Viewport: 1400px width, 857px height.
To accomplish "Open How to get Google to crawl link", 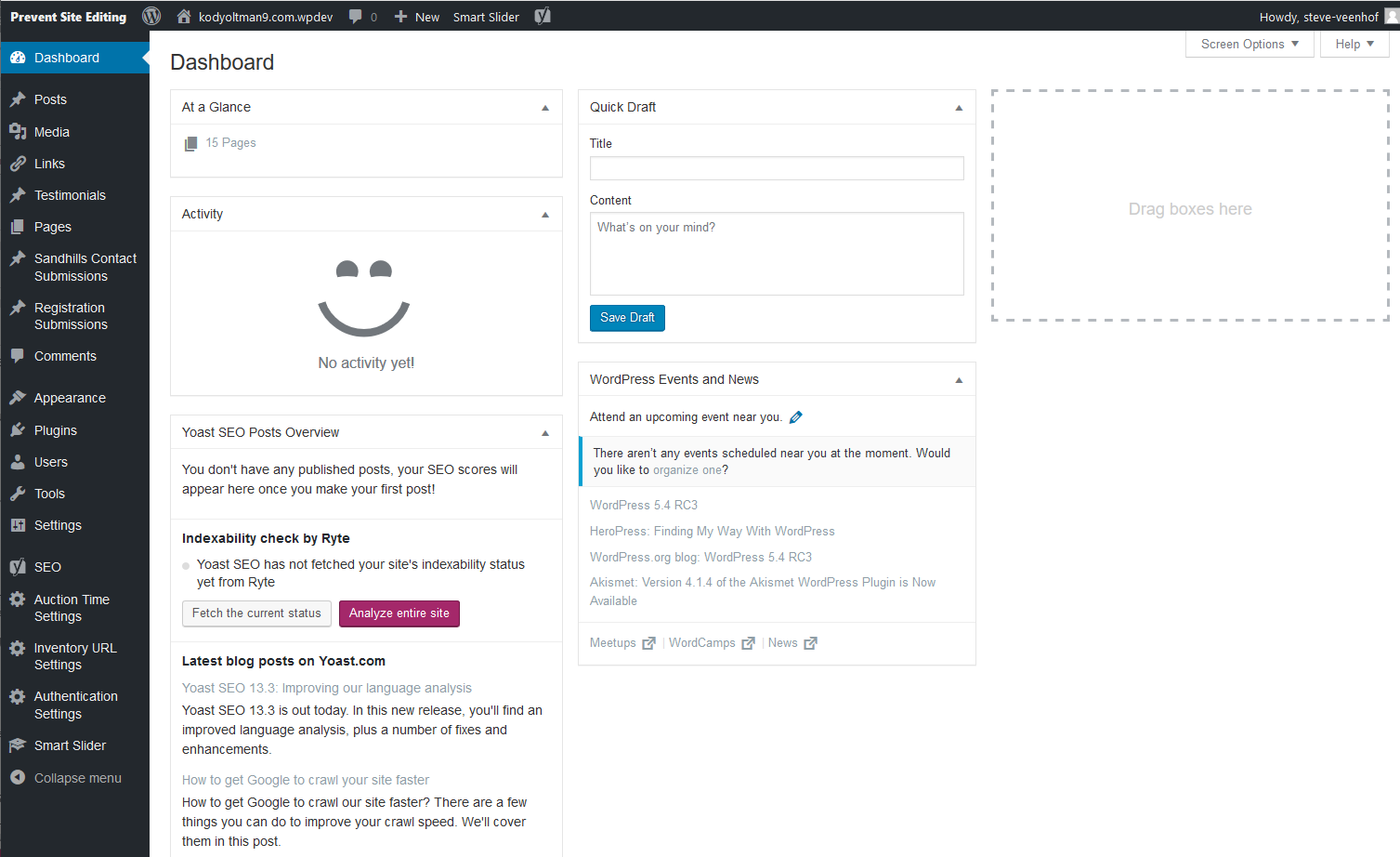I will tap(306, 780).
